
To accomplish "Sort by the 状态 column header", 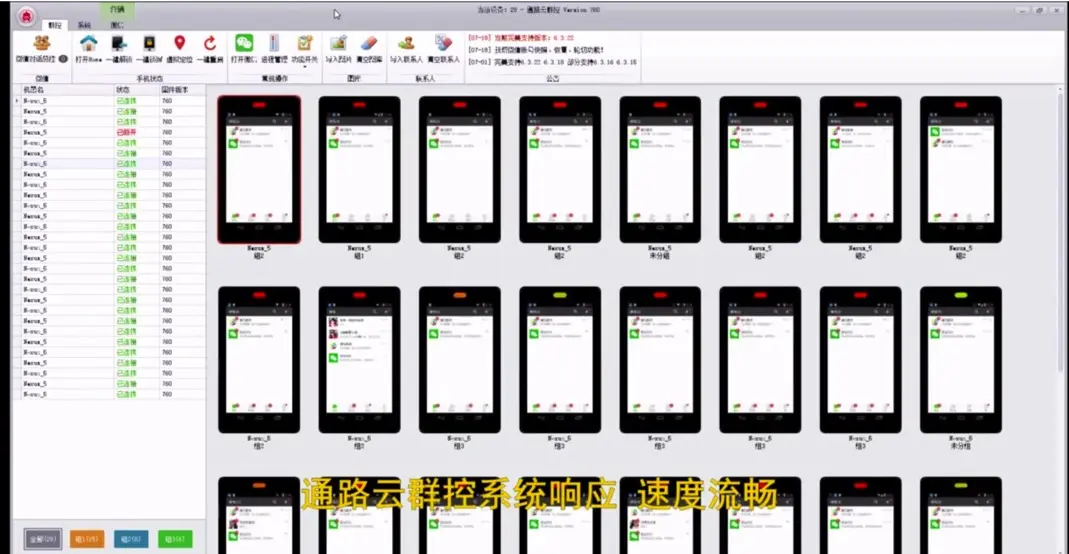I will click(136, 89).
